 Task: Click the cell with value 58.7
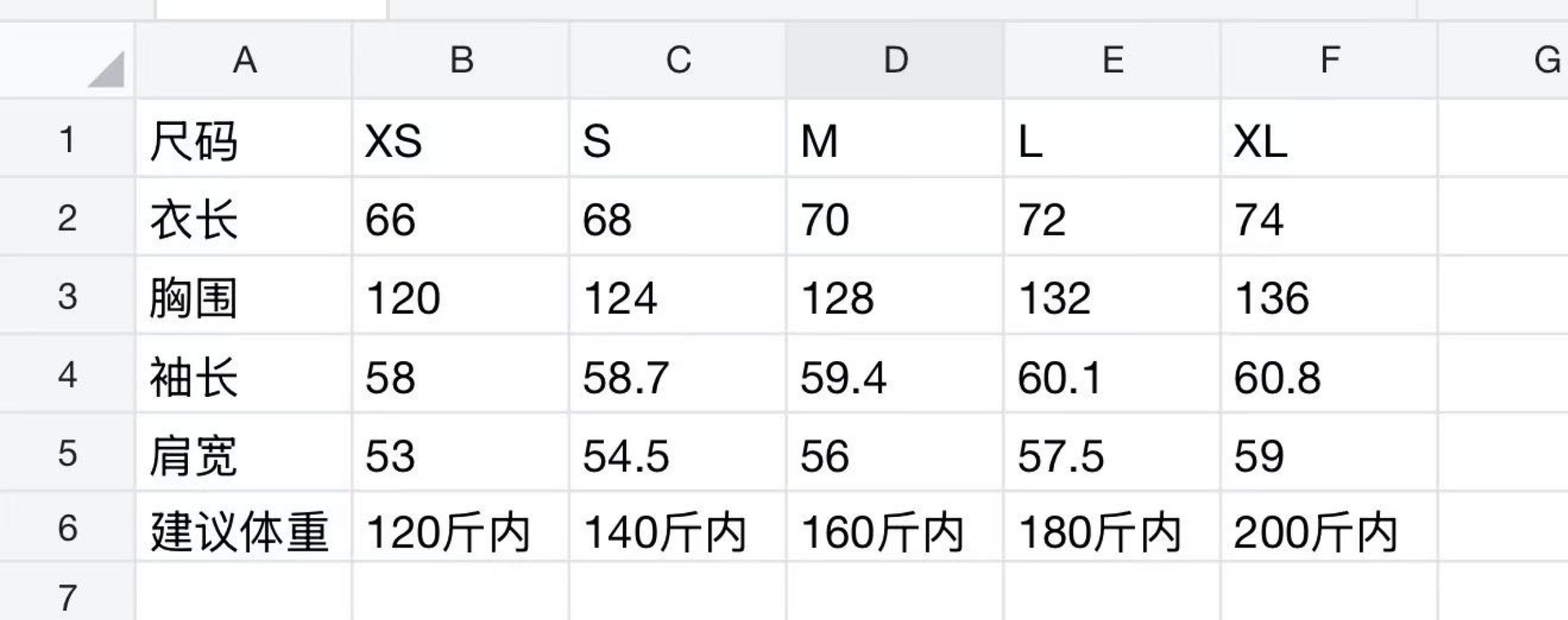coord(677,376)
